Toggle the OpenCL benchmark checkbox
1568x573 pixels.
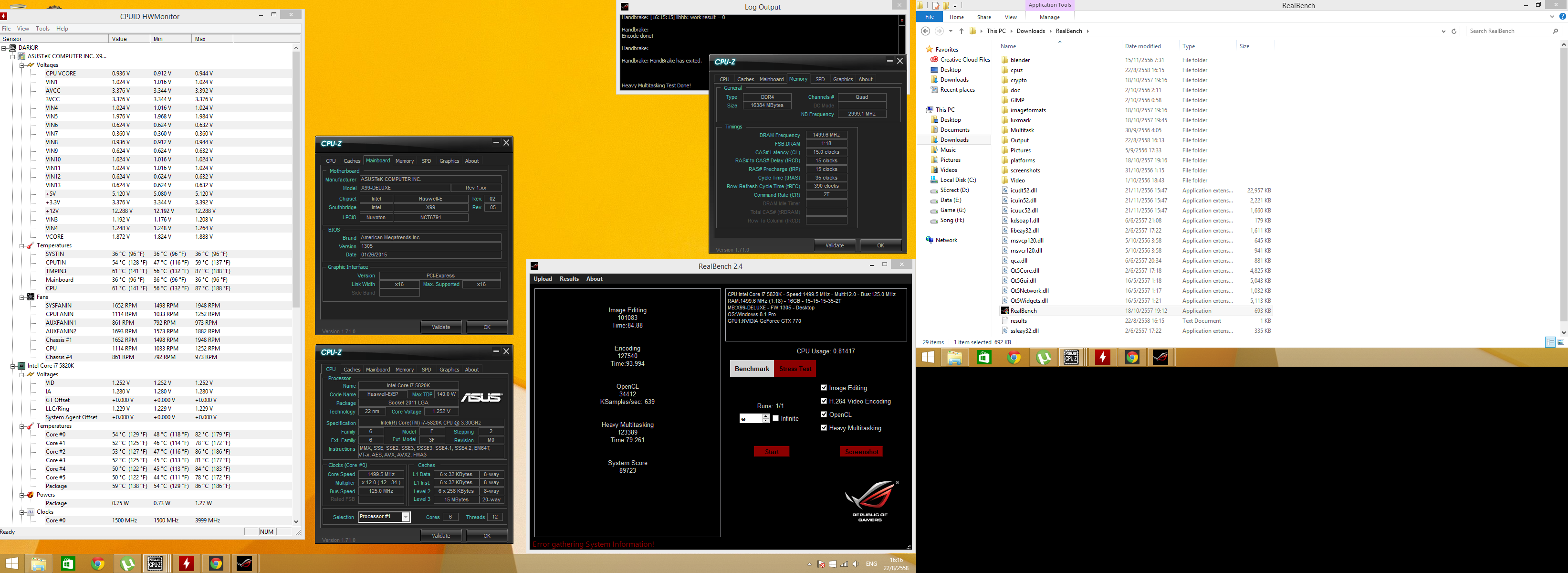click(x=824, y=414)
